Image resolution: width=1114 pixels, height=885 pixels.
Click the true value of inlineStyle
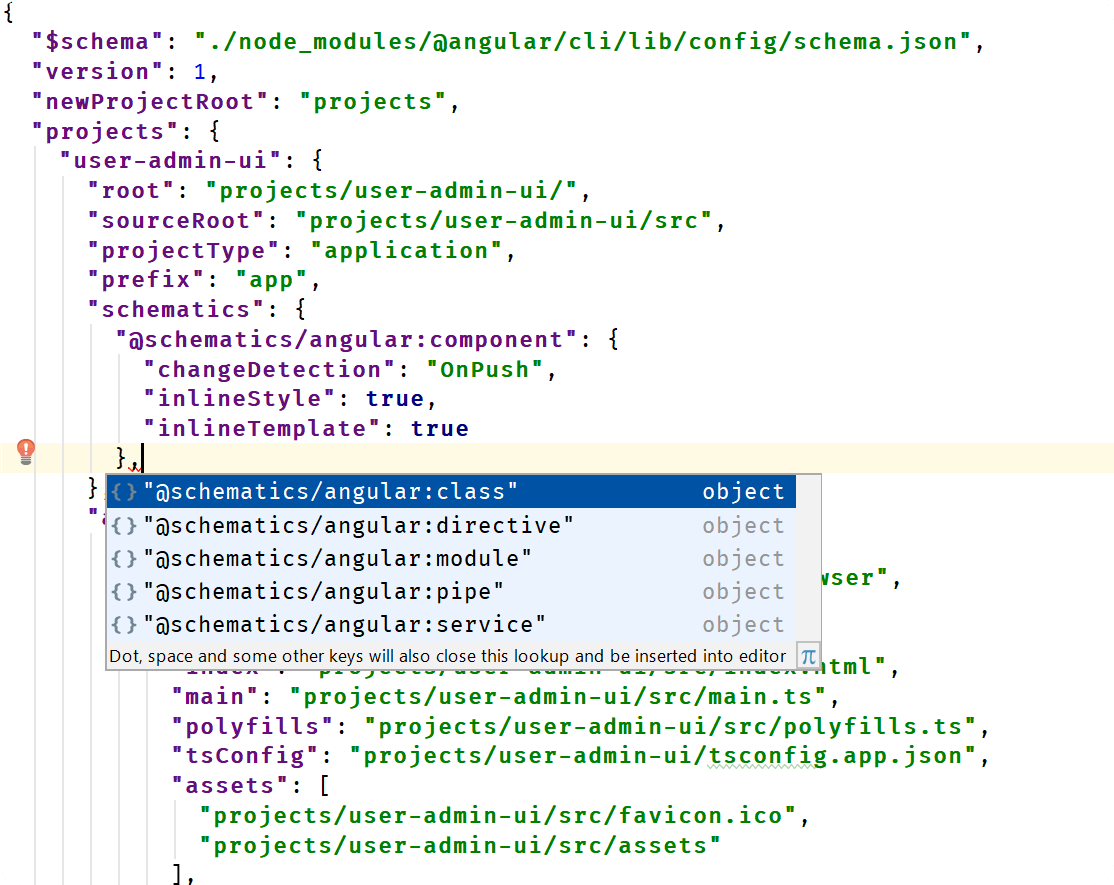click(x=394, y=399)
